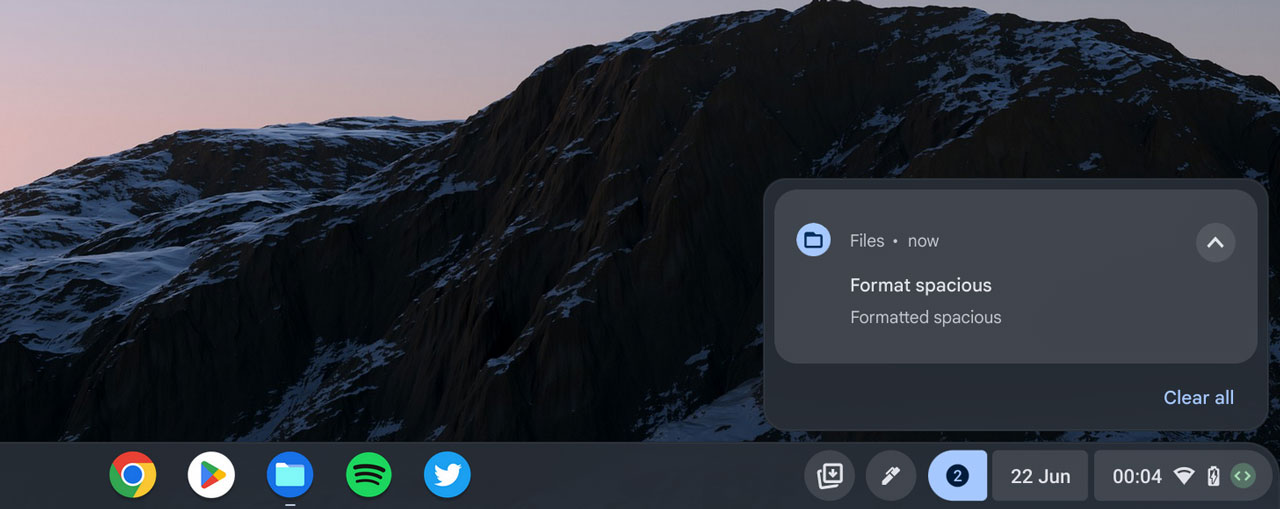Image resolution: width=1280 pixels, height=509 pixels.
Task: Click the Files folder icon in notification
Action: [x=813, y=240]
